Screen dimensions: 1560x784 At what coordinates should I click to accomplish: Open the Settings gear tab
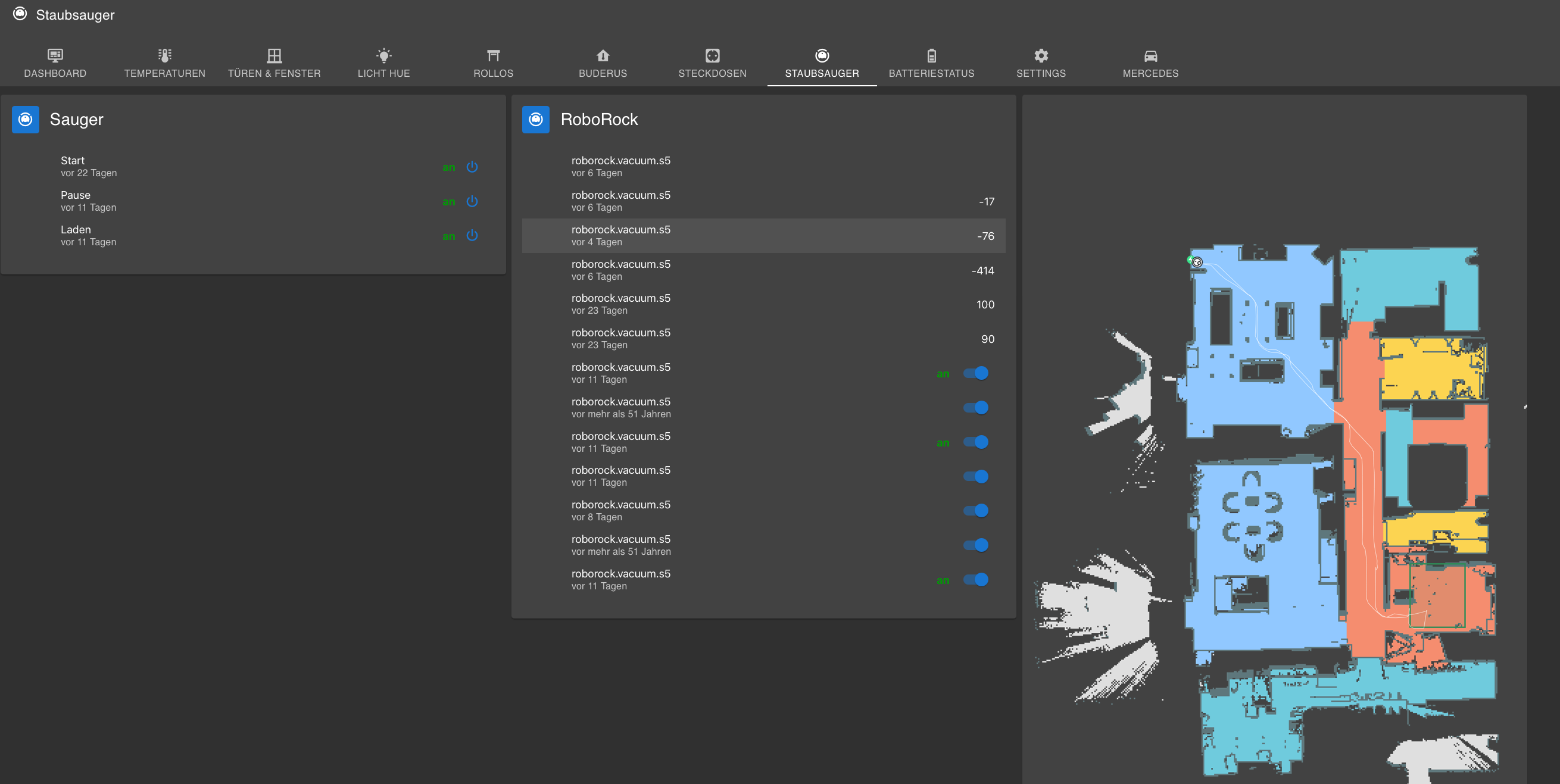coord(1040,63)
